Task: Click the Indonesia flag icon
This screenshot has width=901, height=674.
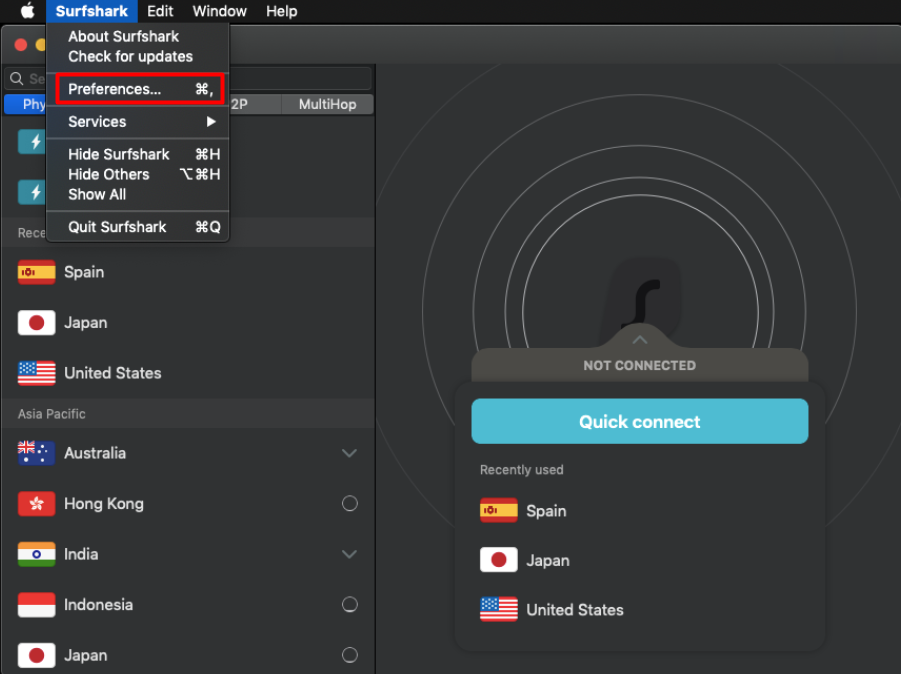Action: pos(37,604)
